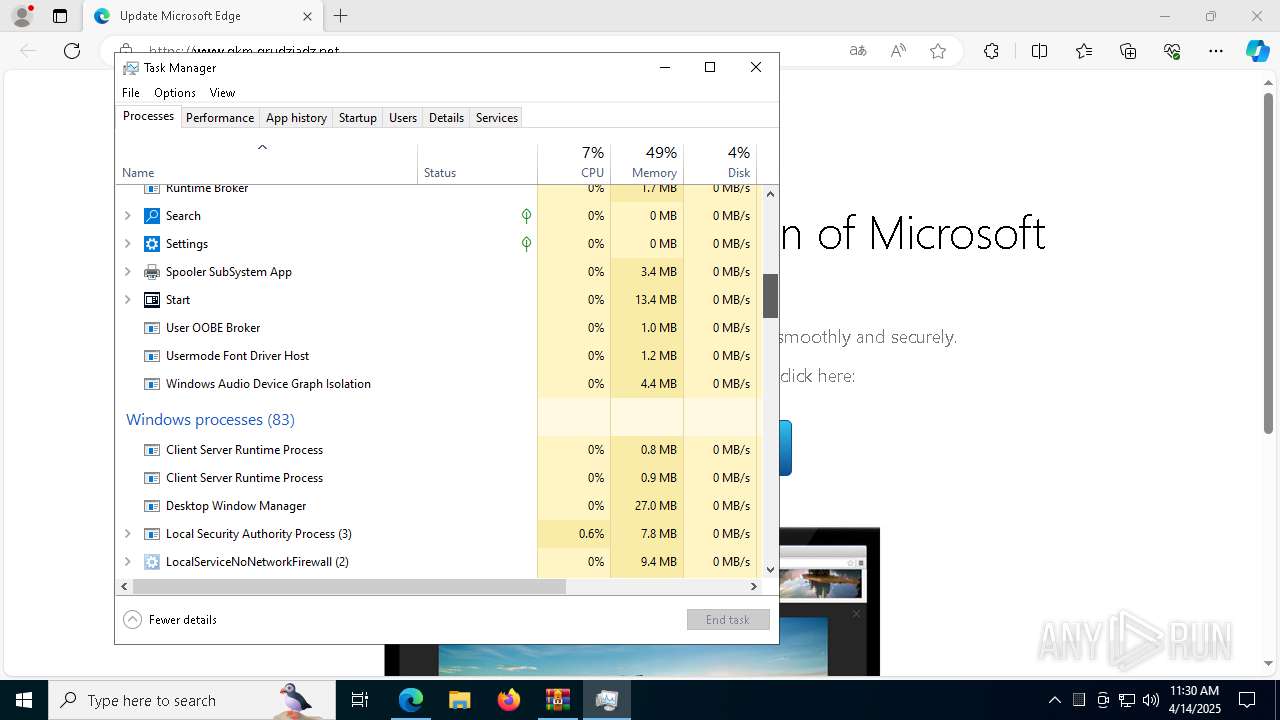Sort by Name column header
The image size is (1280, 720).
[266, 164]
